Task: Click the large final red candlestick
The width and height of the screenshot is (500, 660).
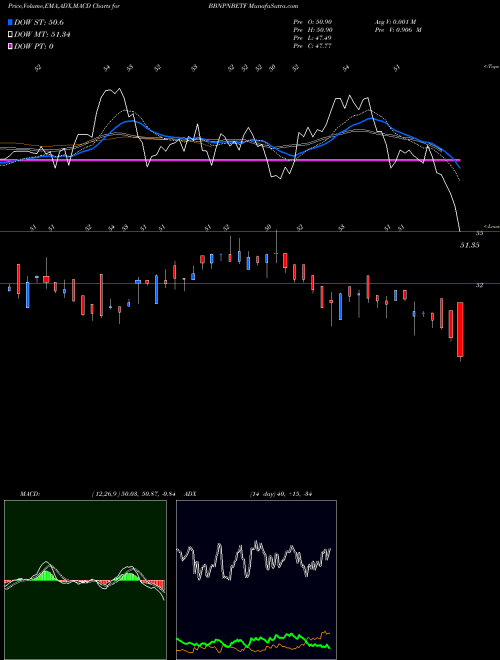Action: 460,330
